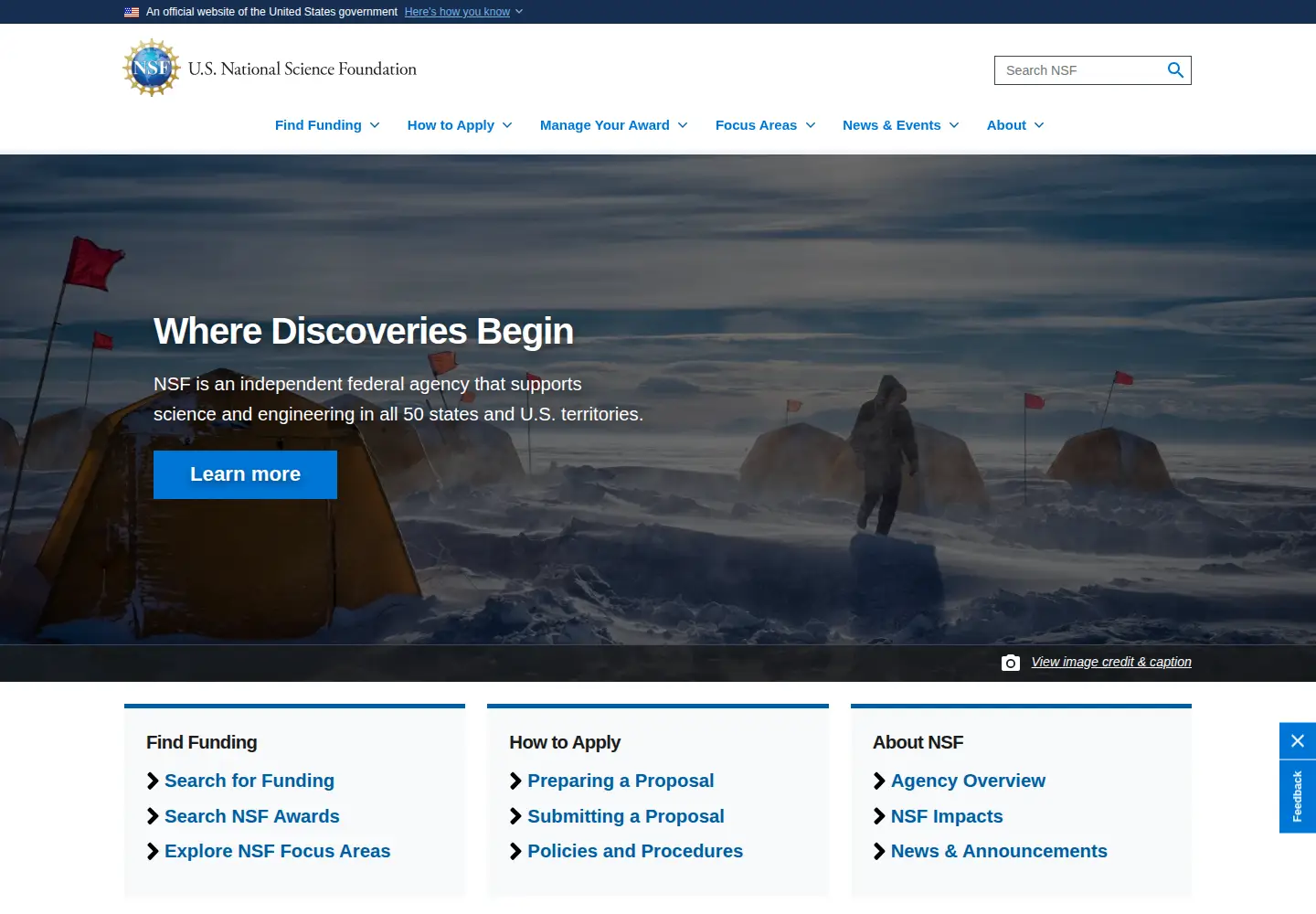The height and width of the screenshot is (914, 1316).
Task: Open Search for Funding link
Action: click(x=249, y=781)
